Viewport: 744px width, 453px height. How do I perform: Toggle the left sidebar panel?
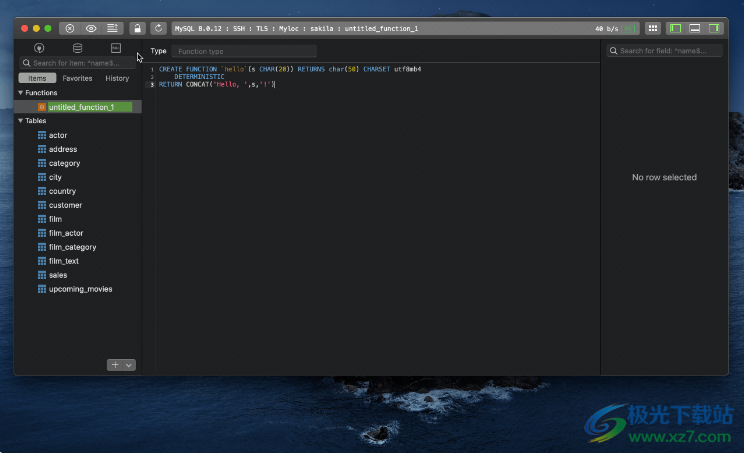click(x=676, y=29)
